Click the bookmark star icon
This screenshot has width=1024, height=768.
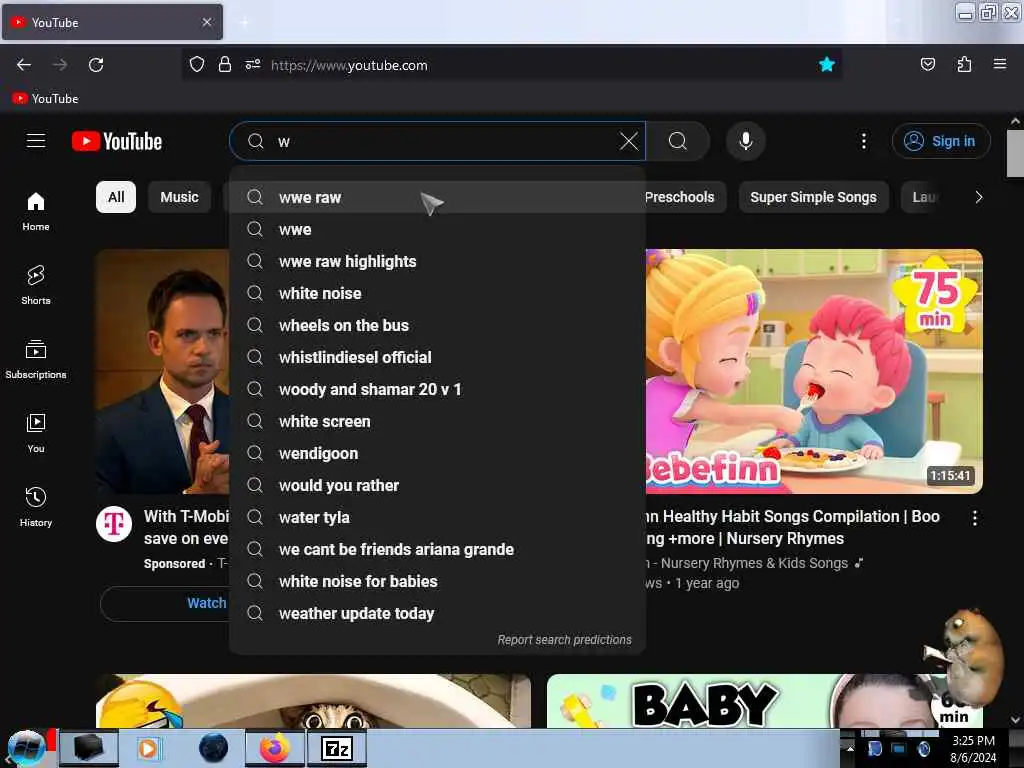(827, 65)
